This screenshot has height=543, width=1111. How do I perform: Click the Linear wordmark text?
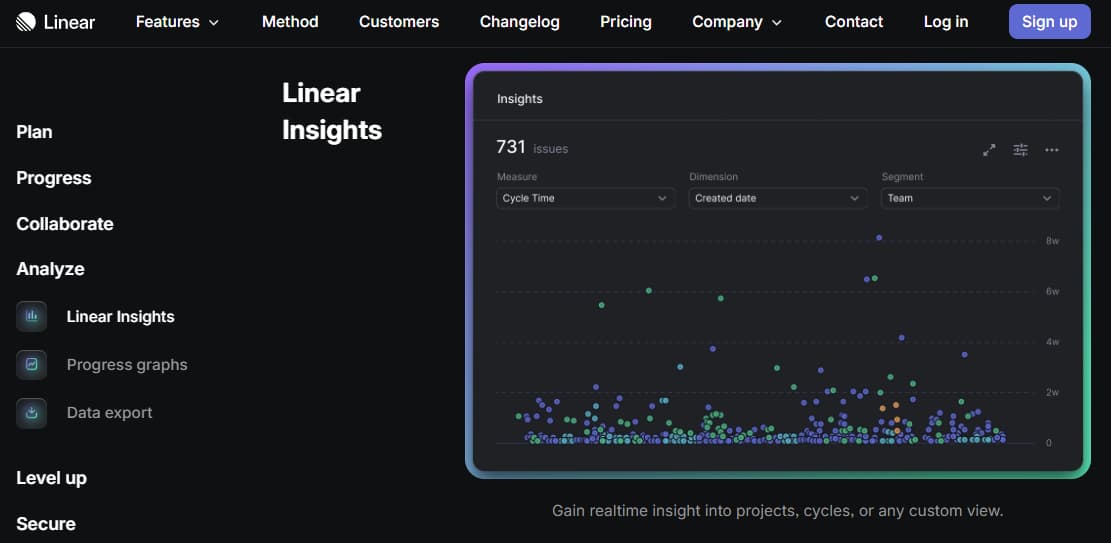69,22
